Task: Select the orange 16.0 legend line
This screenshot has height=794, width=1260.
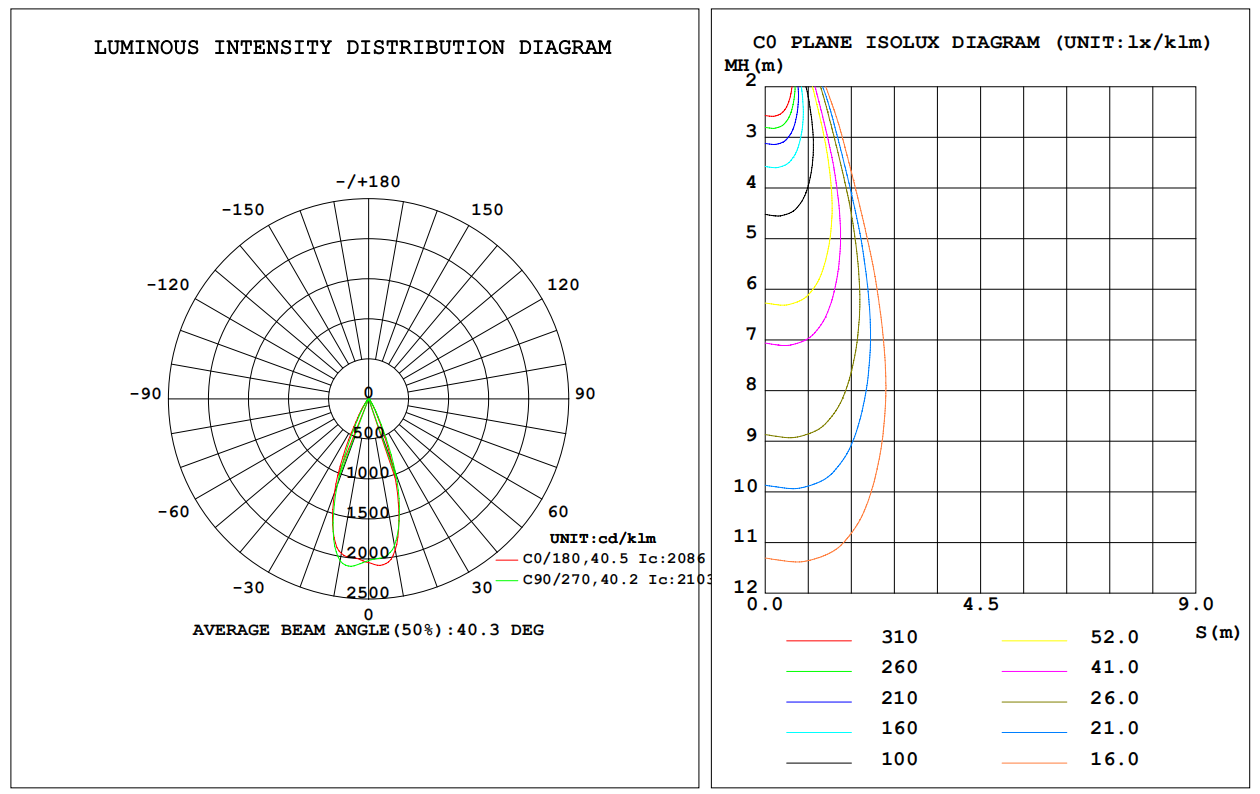Action: (1034, 762)
